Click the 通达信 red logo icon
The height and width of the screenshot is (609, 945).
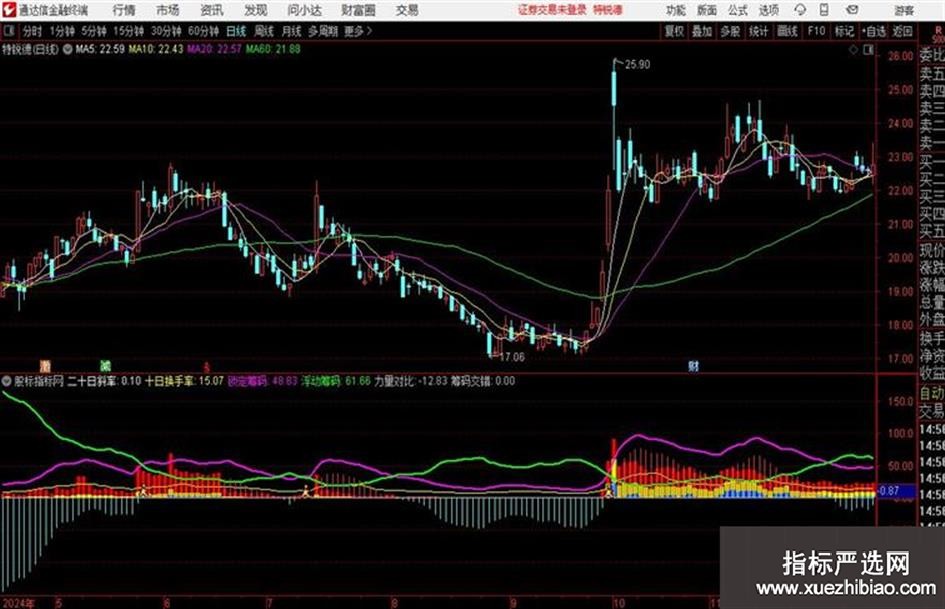point(8,10)
